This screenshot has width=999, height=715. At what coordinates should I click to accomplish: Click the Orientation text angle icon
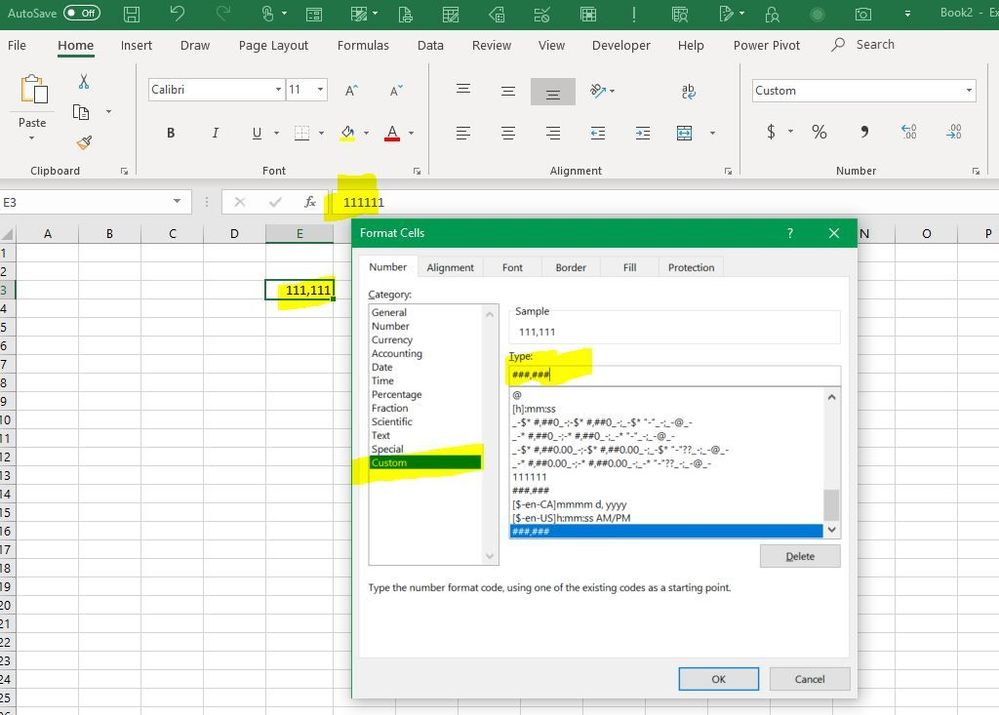[598, 90]
